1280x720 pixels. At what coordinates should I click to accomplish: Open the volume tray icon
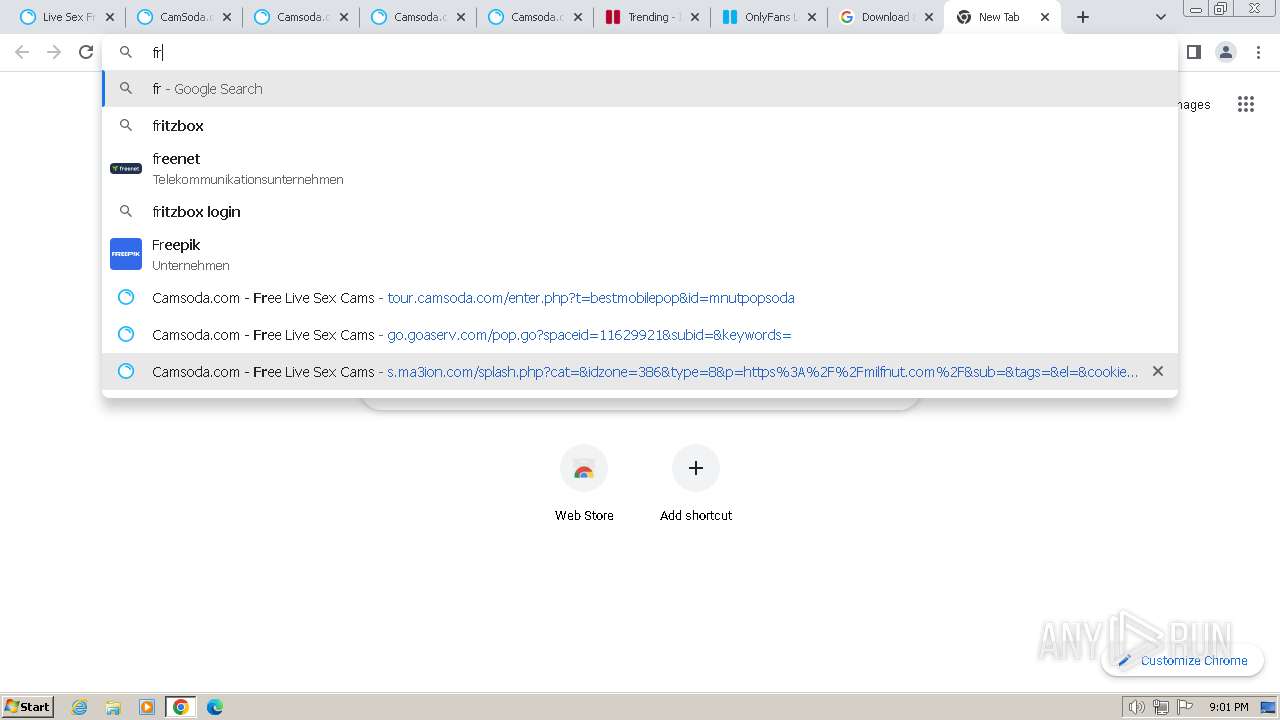[1136, 707]
